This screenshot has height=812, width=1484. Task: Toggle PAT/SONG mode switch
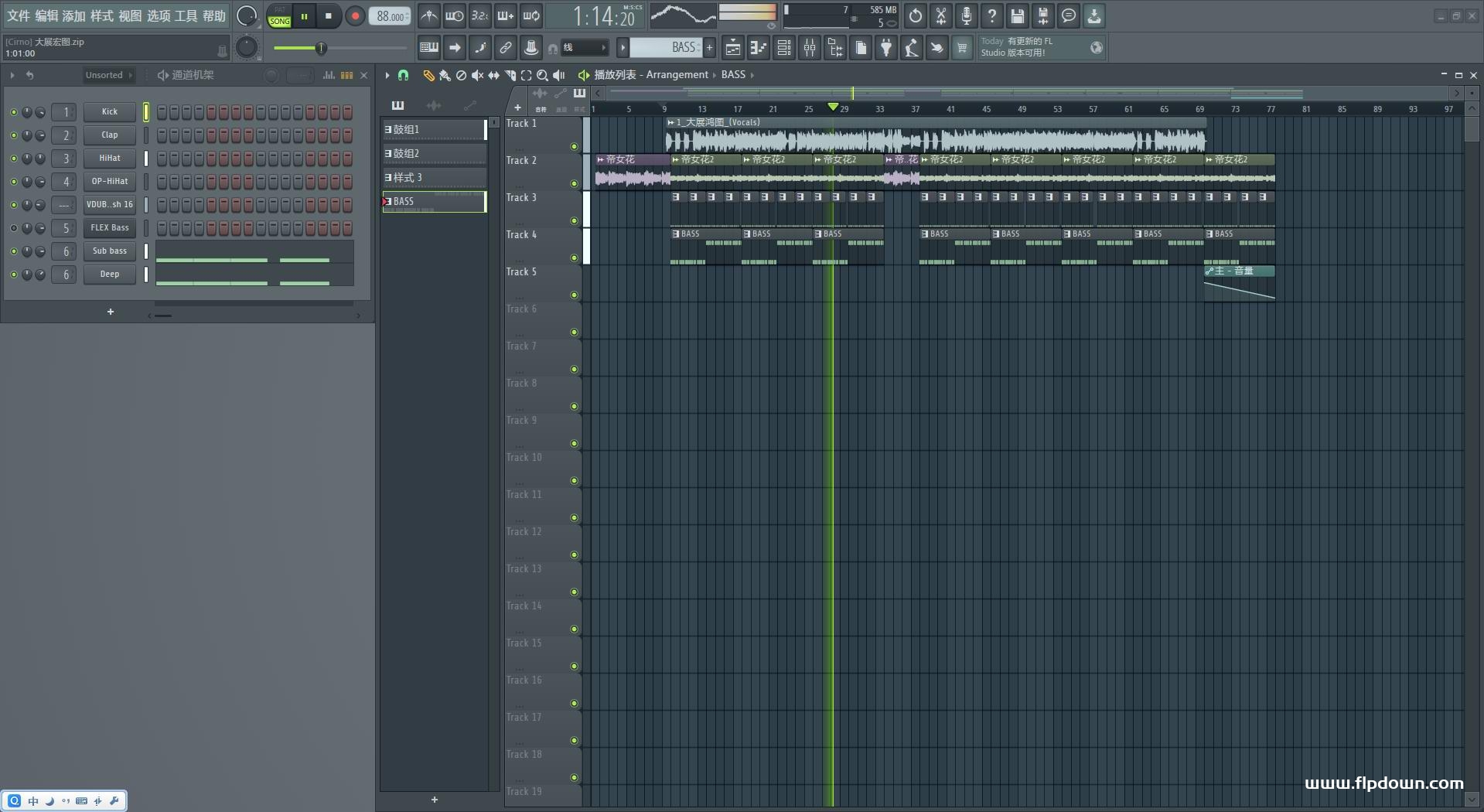pyautogui.click(x=279, y=16)
